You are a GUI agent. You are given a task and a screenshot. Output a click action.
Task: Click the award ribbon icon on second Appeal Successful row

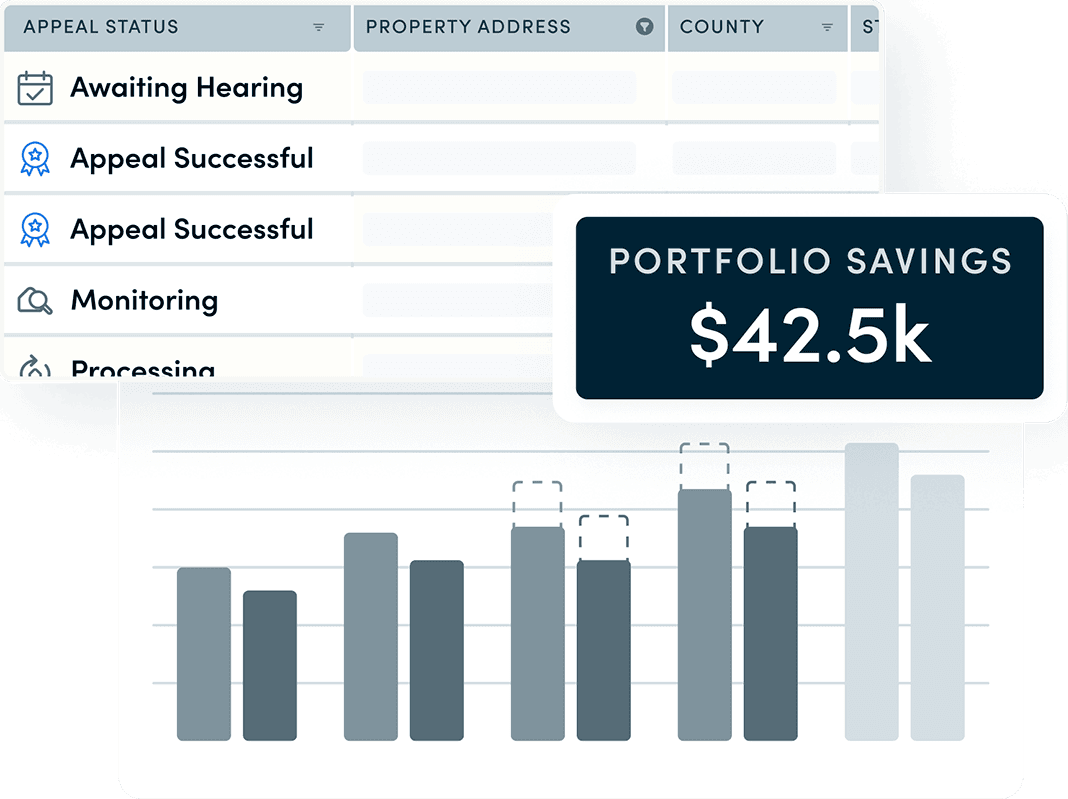coord(35,230)
